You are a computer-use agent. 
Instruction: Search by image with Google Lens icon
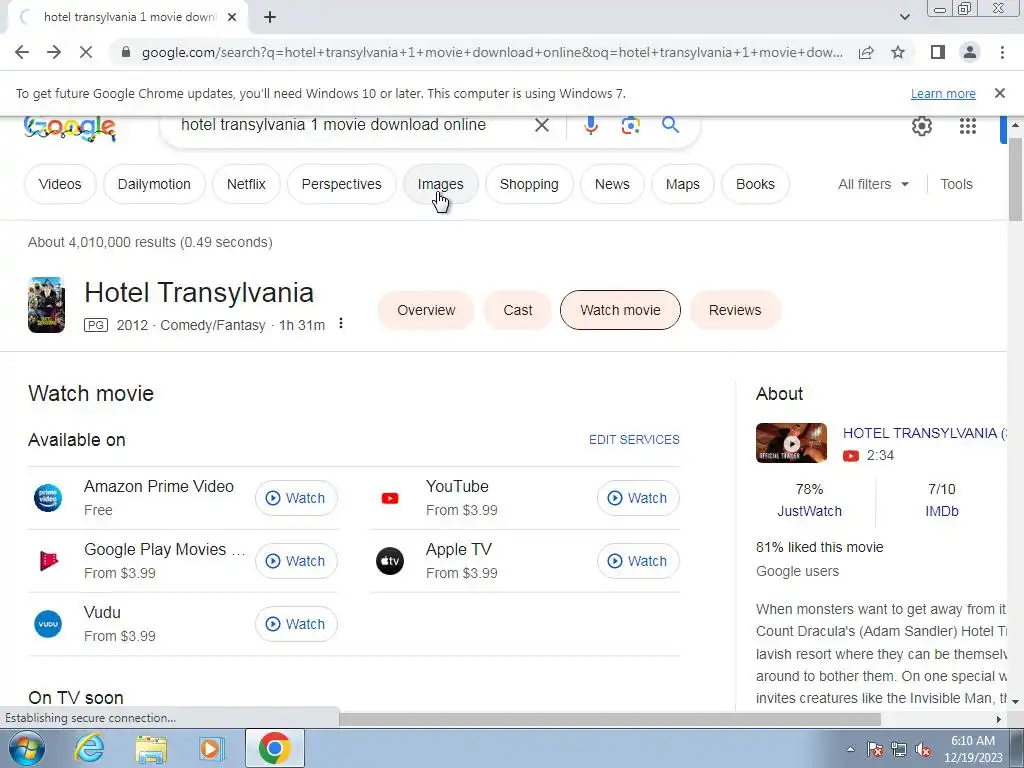(630, 125)
